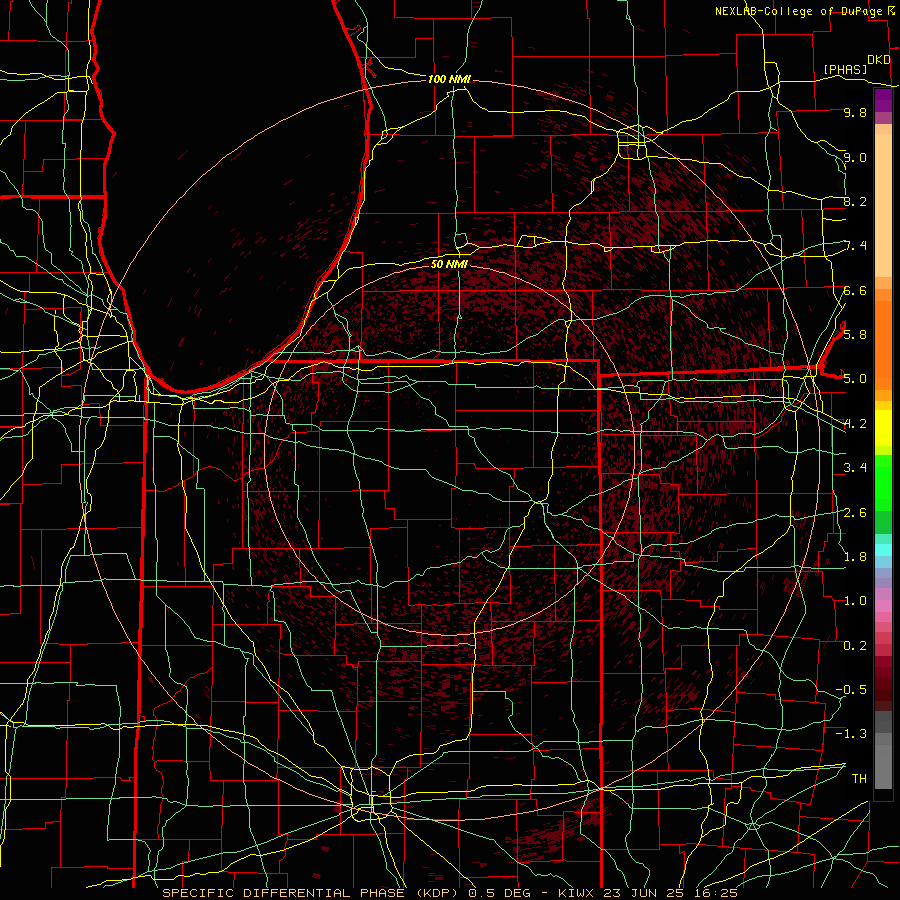The width and height of the screenshot is (900, 900).
Task: Click the 2.6 value on the scale
Action: tap(855, 513)
